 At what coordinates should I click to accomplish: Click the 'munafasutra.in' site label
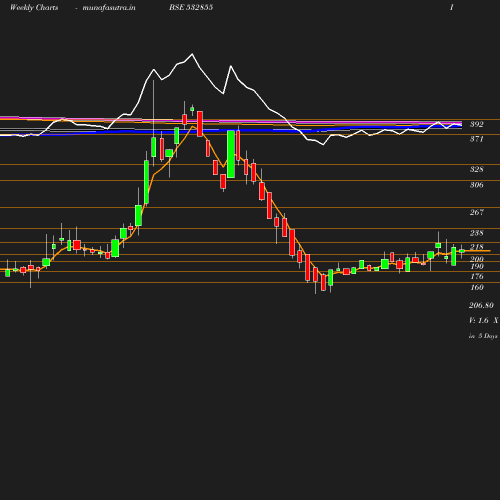click(109, 7)
